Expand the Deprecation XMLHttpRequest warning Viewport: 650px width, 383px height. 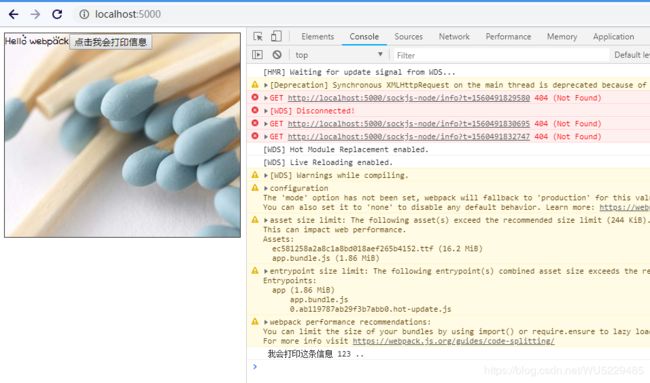tap(266, 85)
